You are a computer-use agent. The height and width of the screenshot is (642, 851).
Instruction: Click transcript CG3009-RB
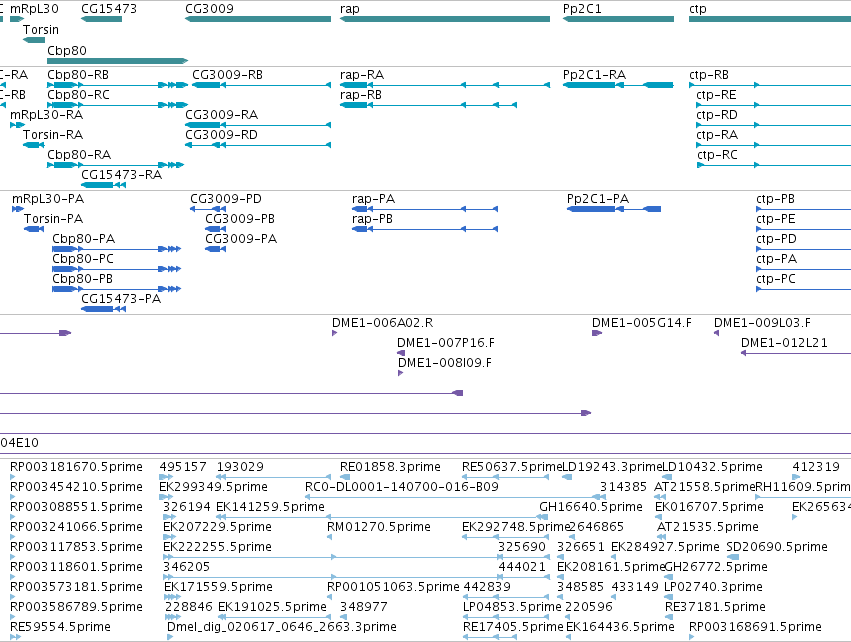point(262,85)
